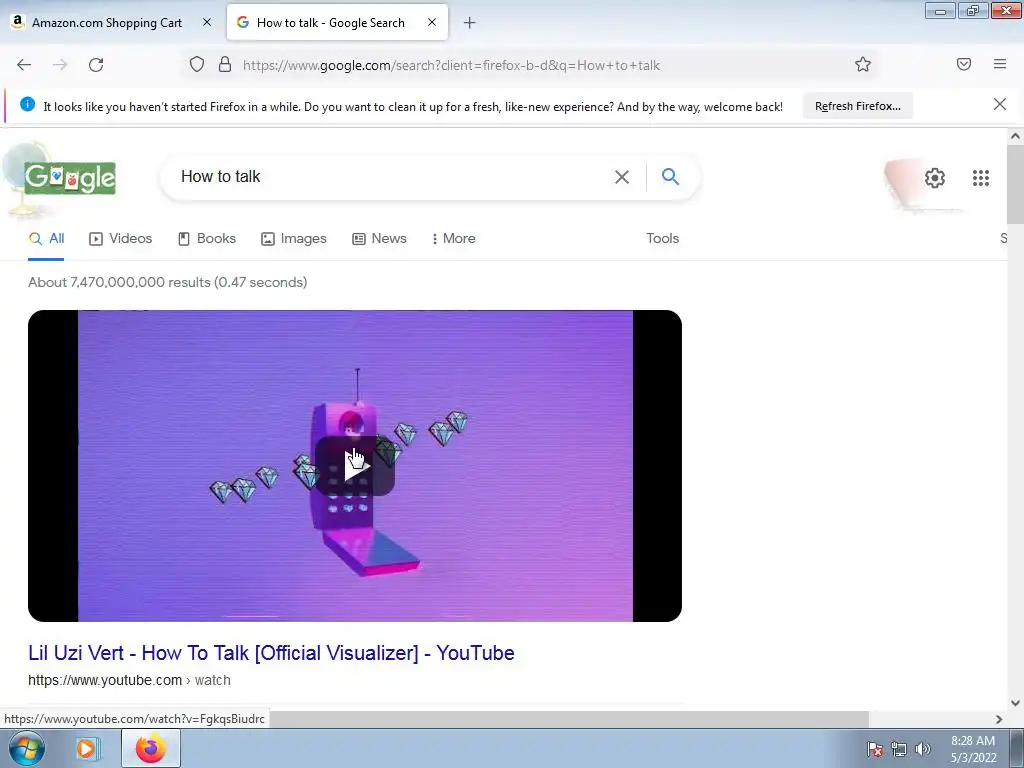View site security via the padlock icon
The height and width of the screenshot is (768, 1024).
click(x=225, y=65)
